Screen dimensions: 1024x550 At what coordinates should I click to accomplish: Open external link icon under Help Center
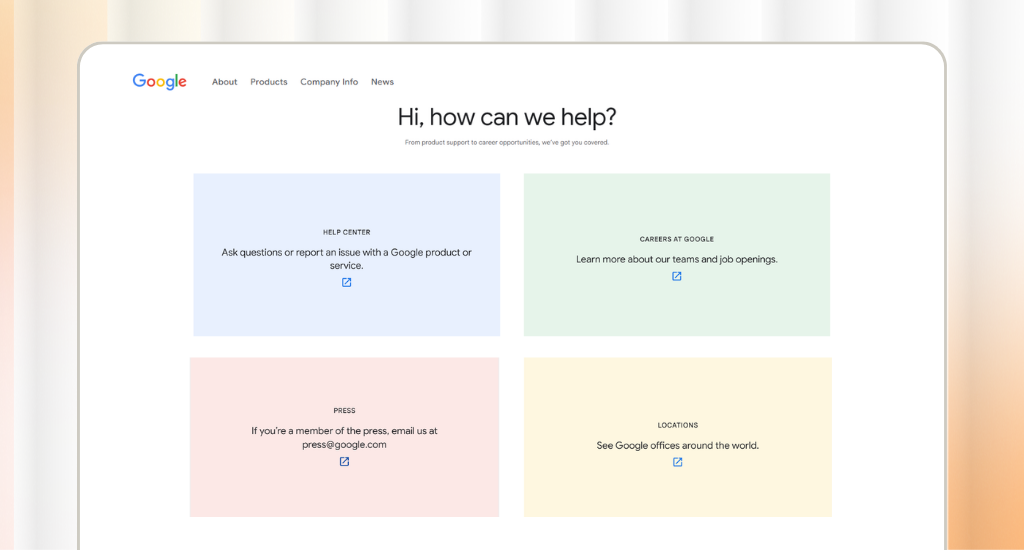point(347,282)
